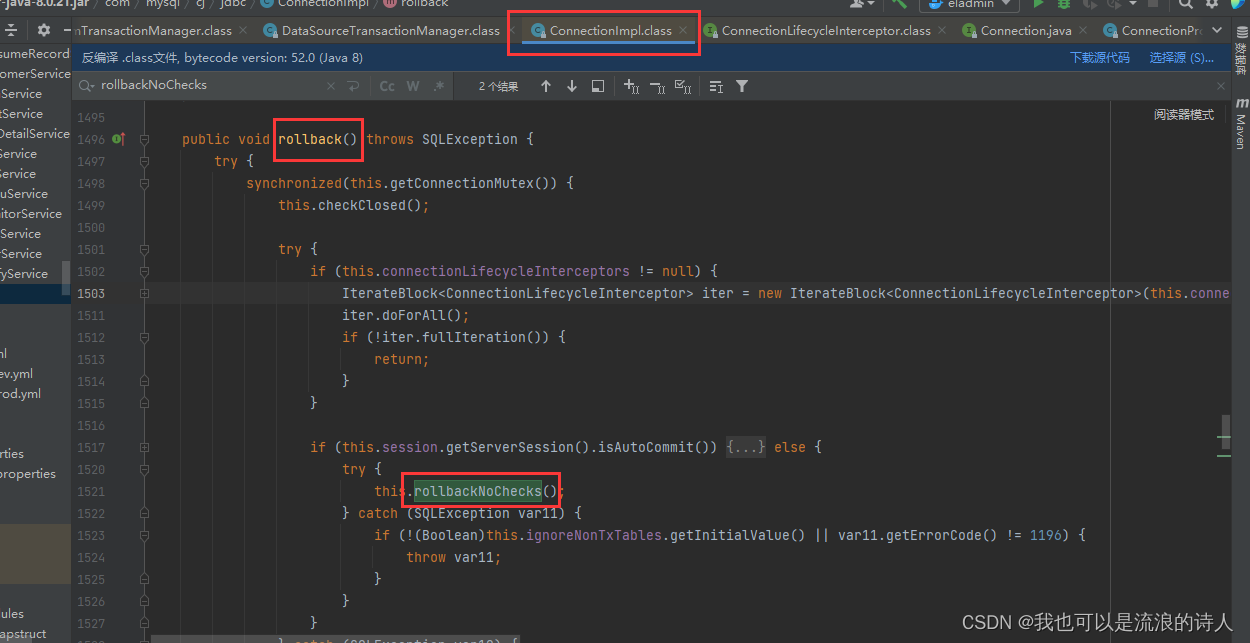This screenshot has height=643, width=1250.
Task: Collapse catch block at line 1522
Action: click(145, 513)
